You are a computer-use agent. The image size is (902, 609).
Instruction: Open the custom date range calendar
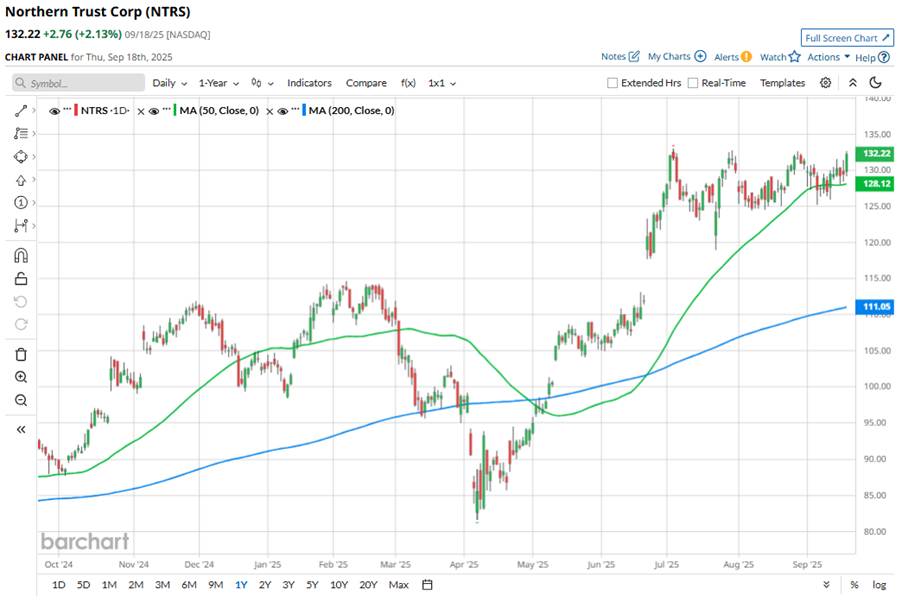[427, 585]
